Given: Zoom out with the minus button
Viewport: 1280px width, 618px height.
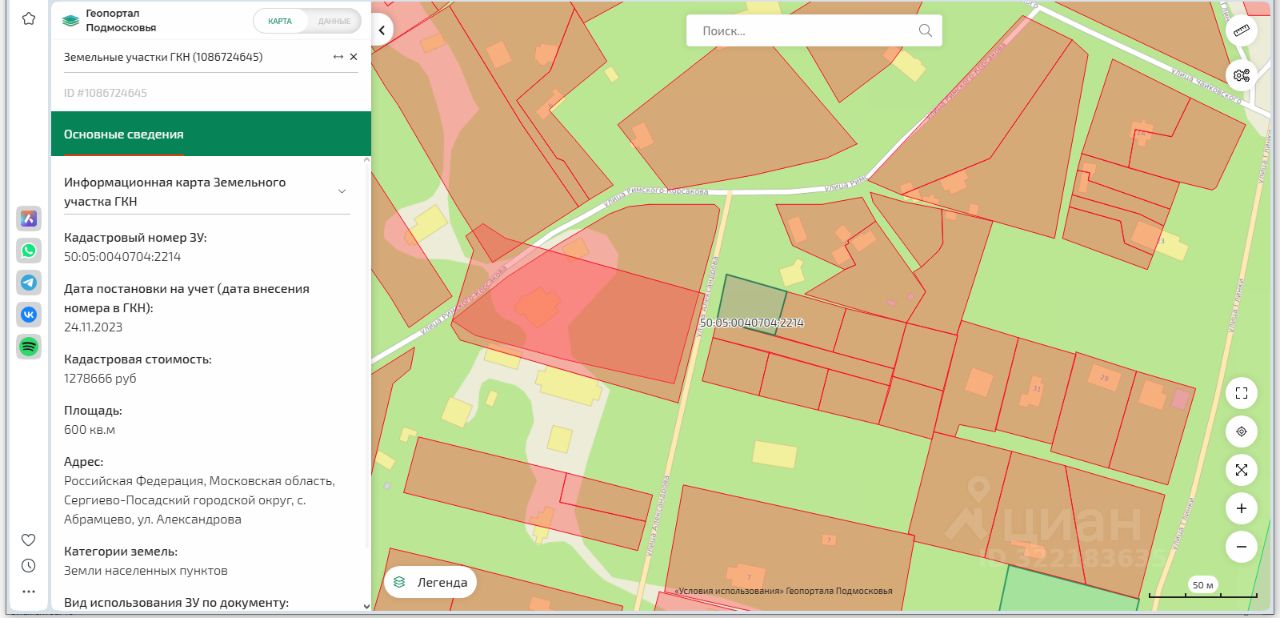Looking at the screenshot, I should (x=1241, y=547).
